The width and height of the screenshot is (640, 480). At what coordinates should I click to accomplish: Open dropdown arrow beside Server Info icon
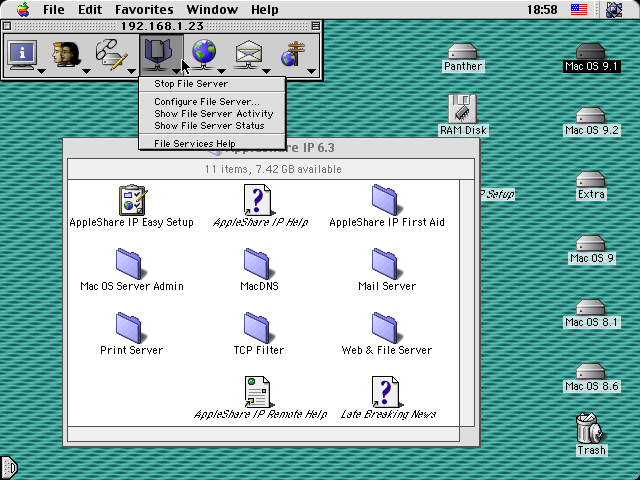[x=41, y=71]
